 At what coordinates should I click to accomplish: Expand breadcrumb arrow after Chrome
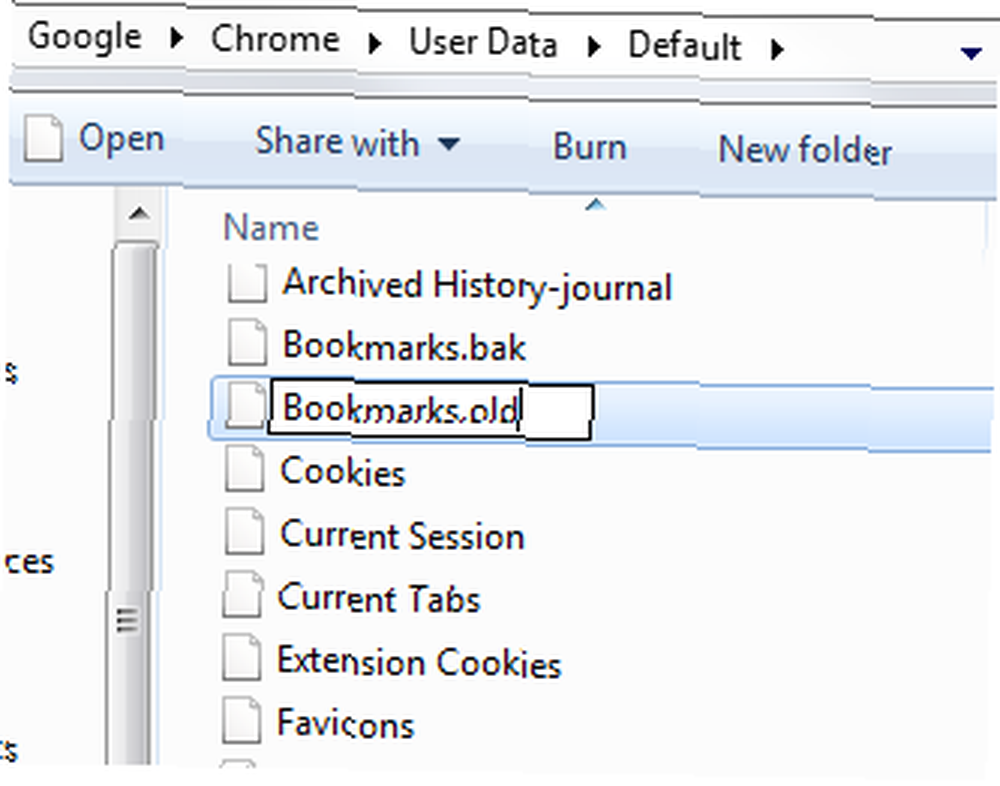pos(376,45)
